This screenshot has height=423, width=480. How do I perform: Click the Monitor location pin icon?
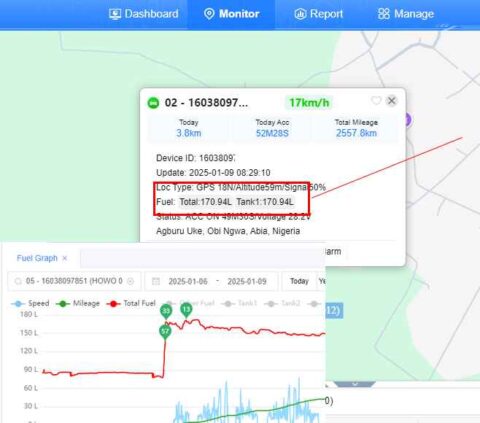[209, 14]
